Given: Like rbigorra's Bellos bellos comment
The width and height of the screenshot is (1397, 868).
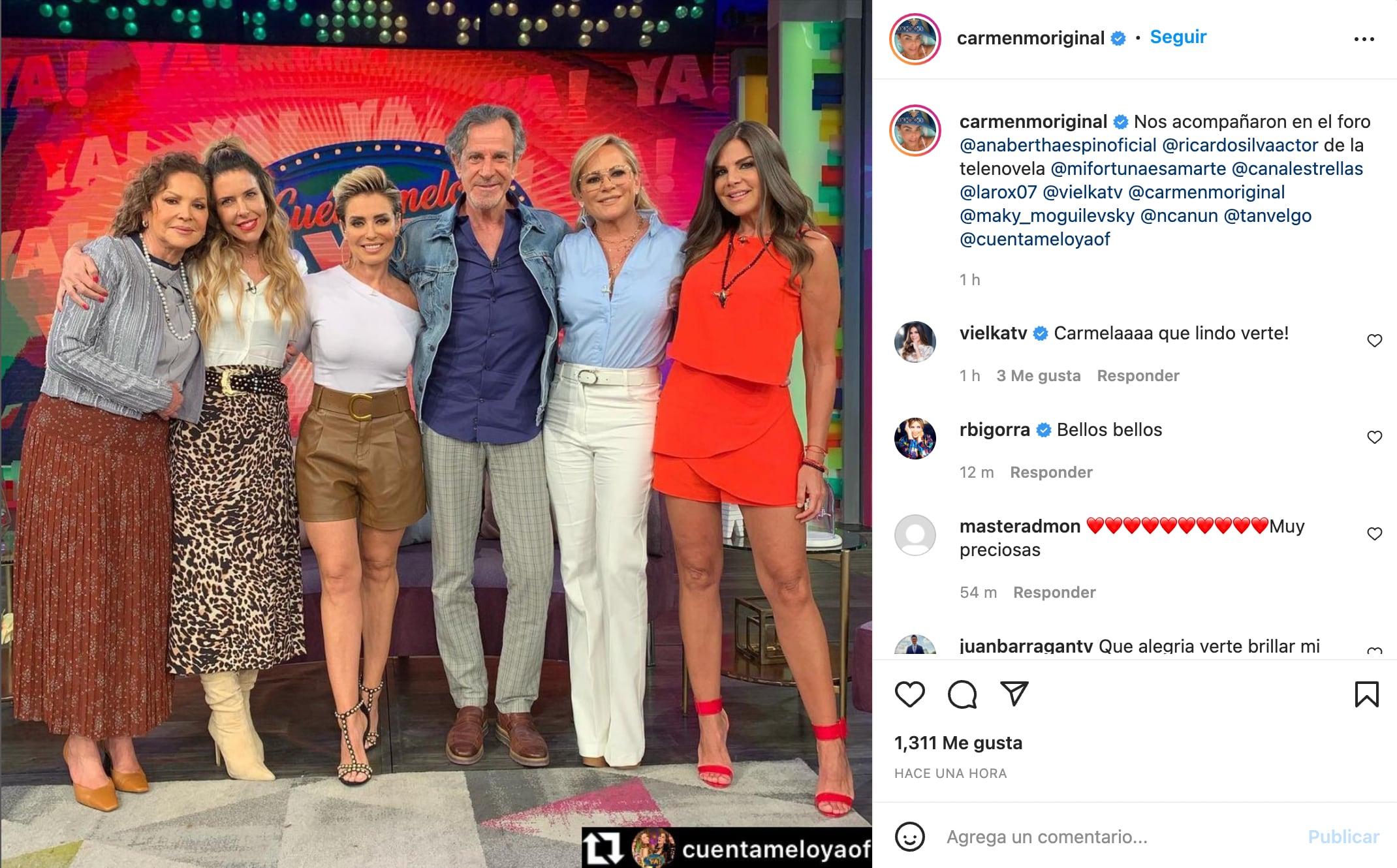Looking at the screenshot, I should (x=1374, y=437).
